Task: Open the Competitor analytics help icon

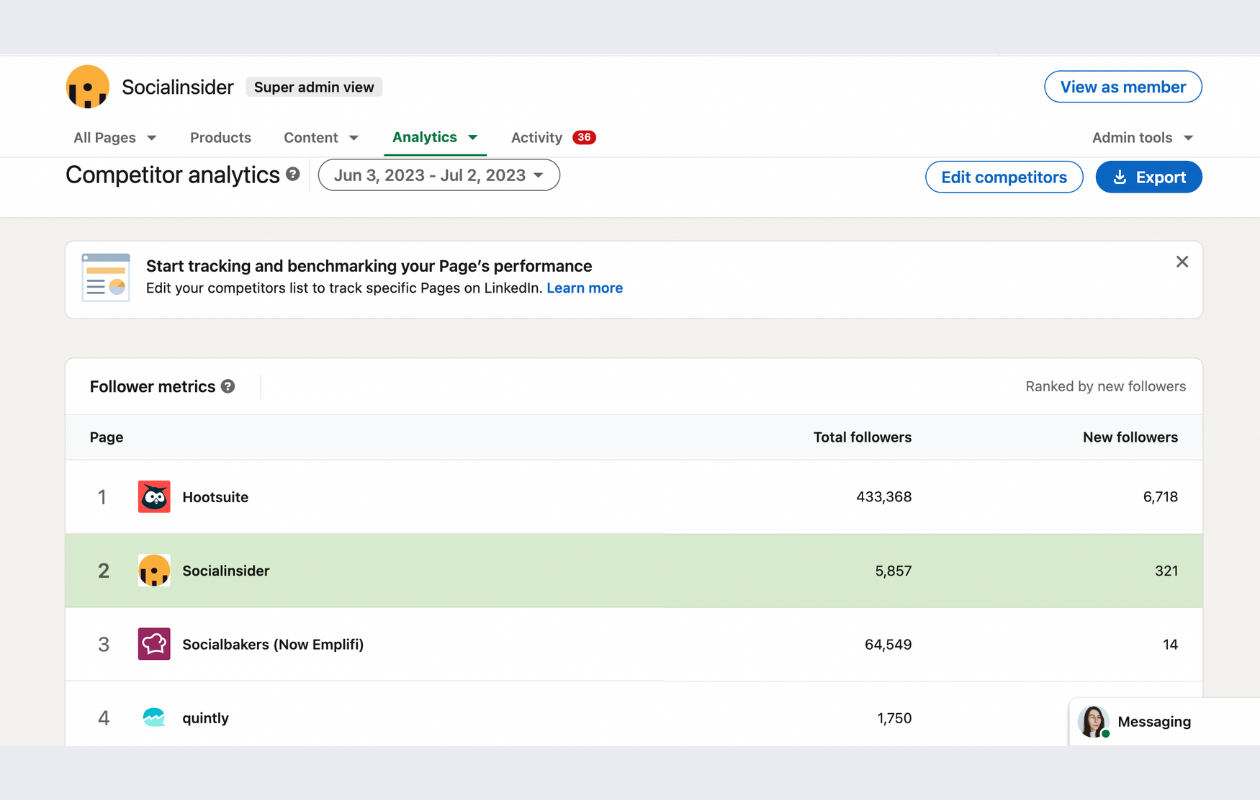Action: [293, 174]
